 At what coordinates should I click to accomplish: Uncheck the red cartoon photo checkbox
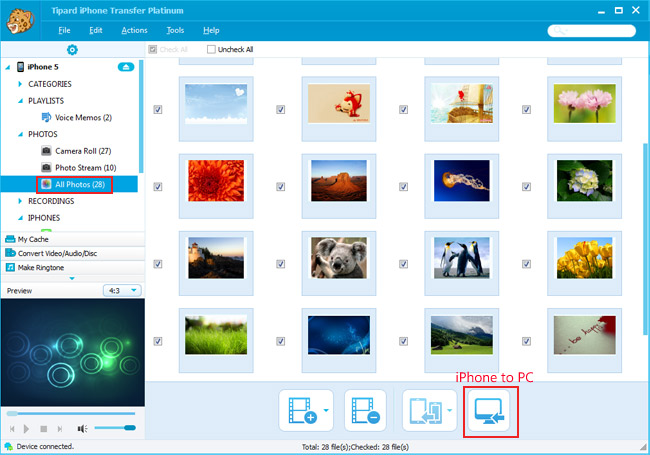[x=281, y=109]
